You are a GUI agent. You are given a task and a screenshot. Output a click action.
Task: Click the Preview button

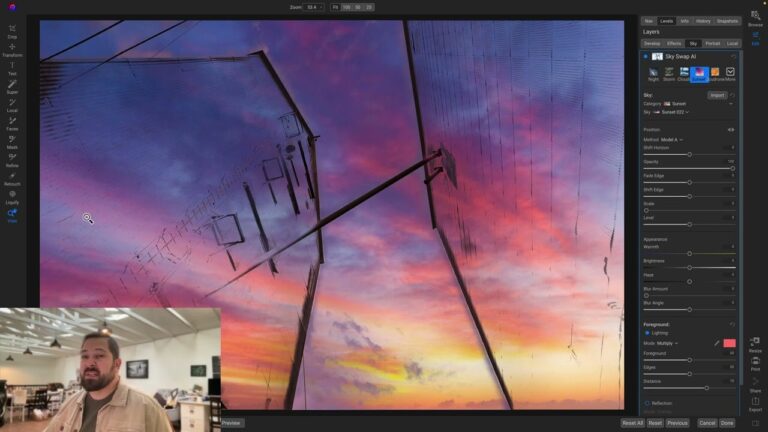pos(231,423)
